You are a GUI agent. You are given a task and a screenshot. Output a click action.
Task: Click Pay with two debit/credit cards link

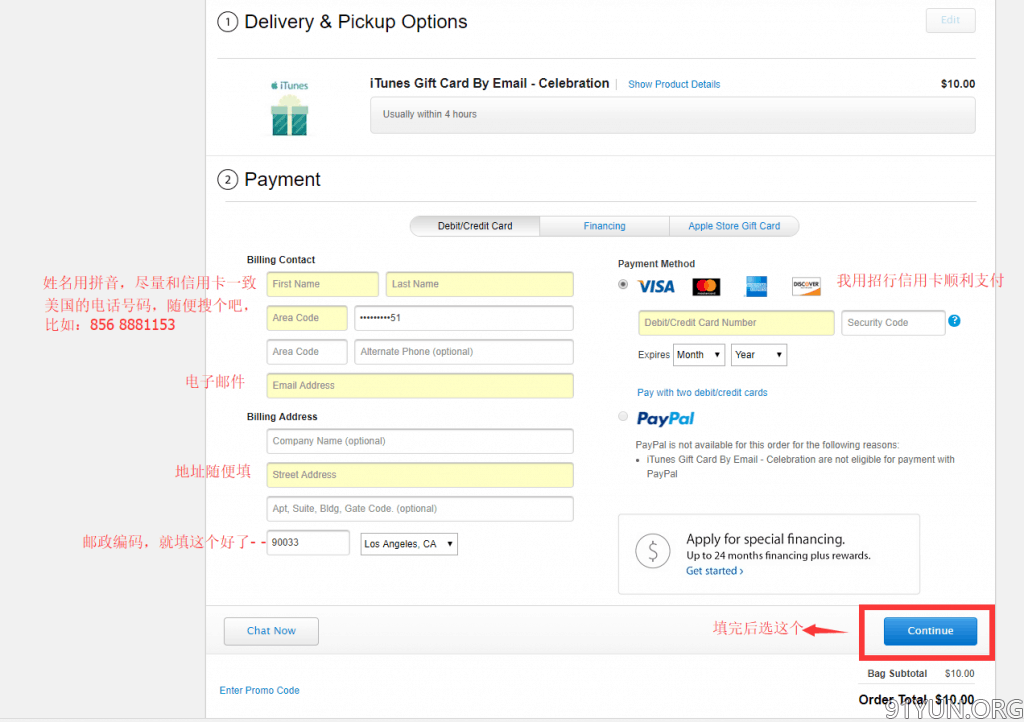(x=702, y=392)
